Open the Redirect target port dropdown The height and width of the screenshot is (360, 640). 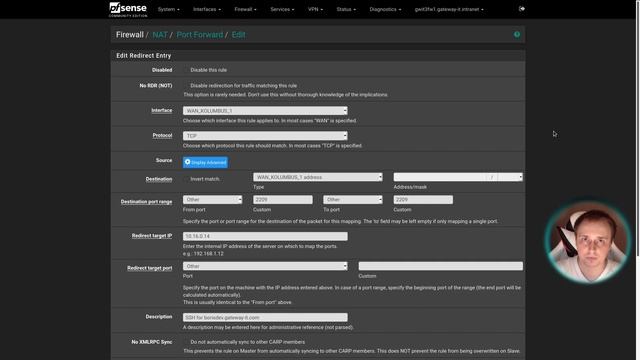point(265,266)
